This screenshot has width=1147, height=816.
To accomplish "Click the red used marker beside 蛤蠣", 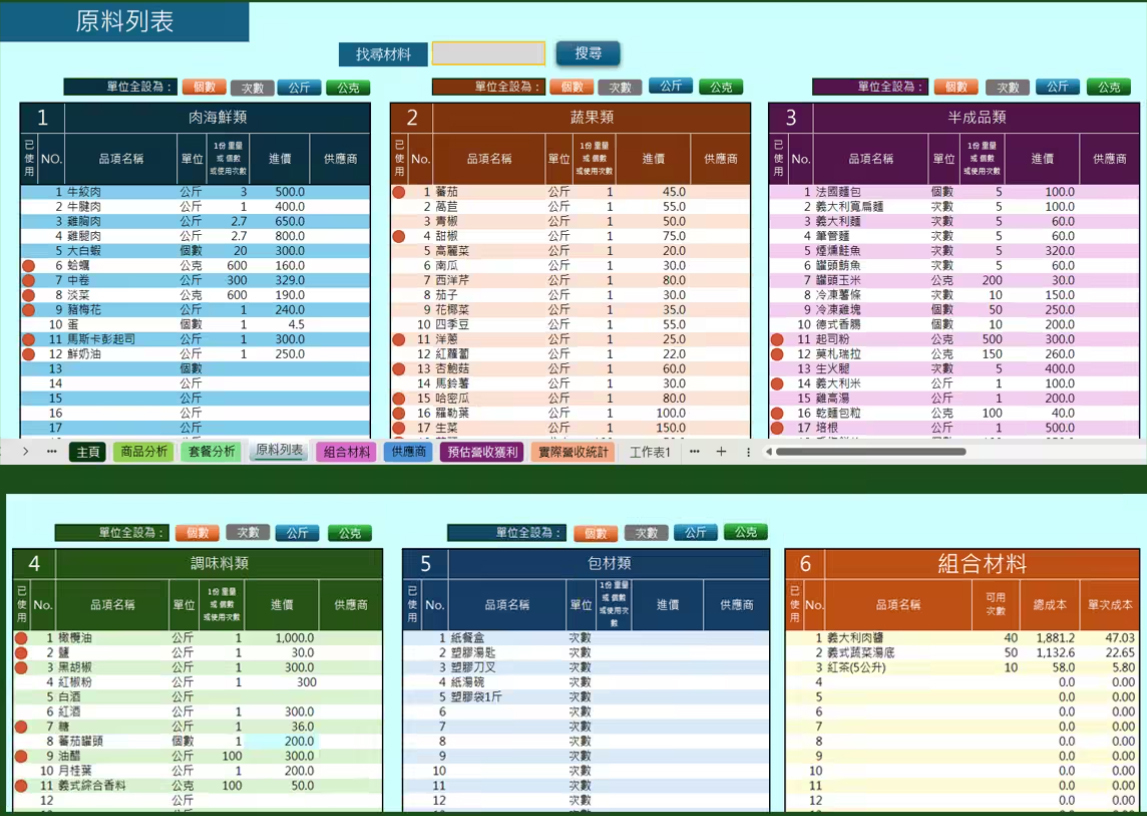I will pos(29,266).
